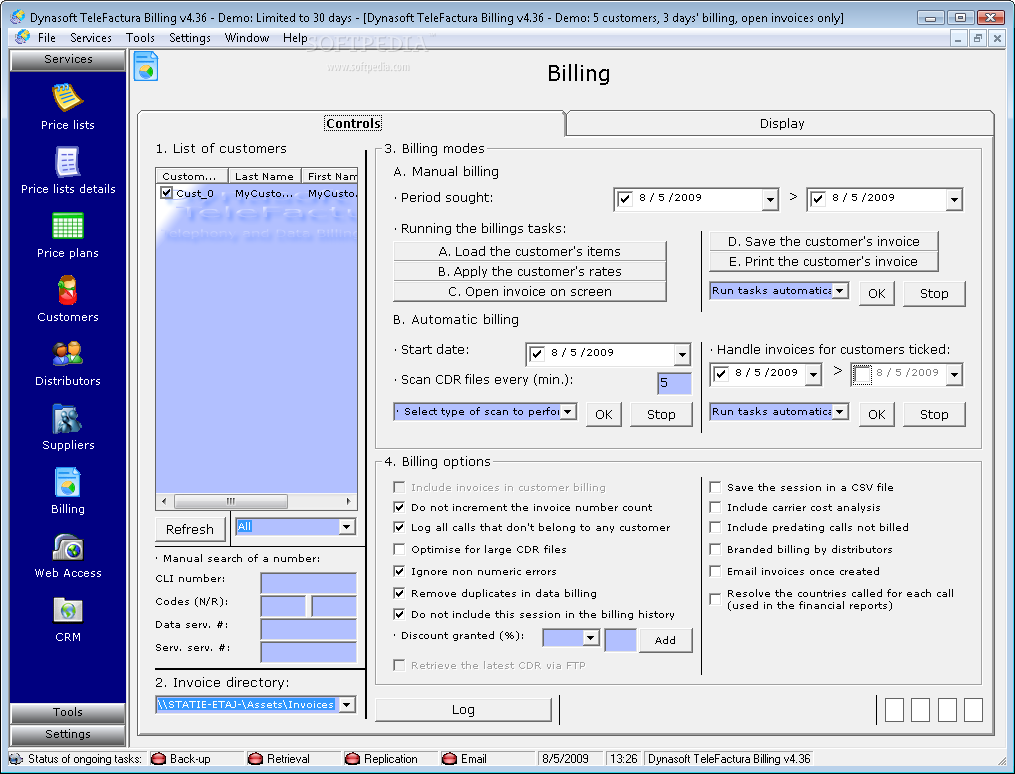
Task: Click A. Load the customer's items
Action: point(530,251)
